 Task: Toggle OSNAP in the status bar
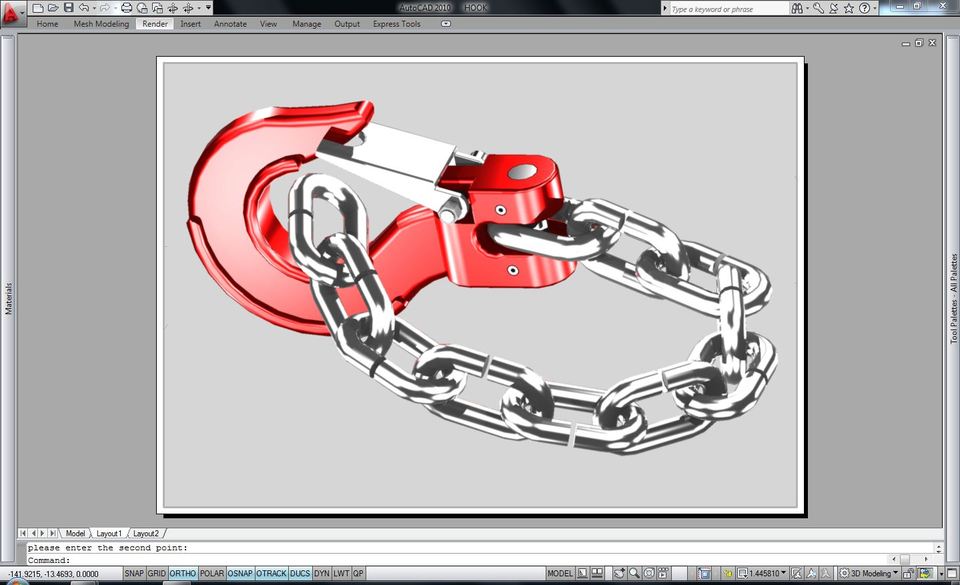[239, 573]
